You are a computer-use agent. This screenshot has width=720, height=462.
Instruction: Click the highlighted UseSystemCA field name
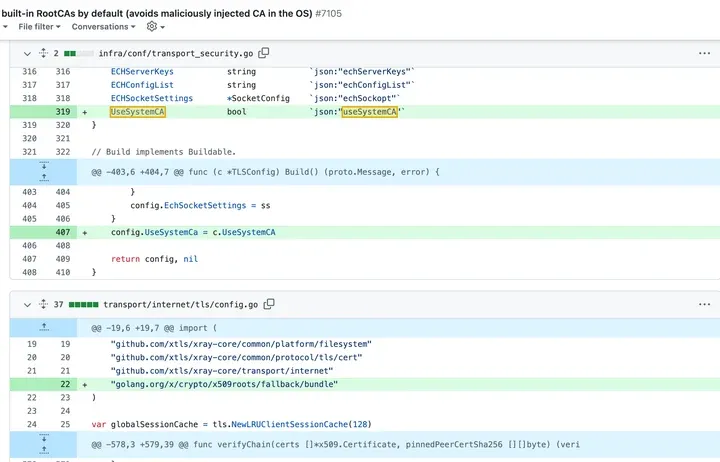[137, 112]
